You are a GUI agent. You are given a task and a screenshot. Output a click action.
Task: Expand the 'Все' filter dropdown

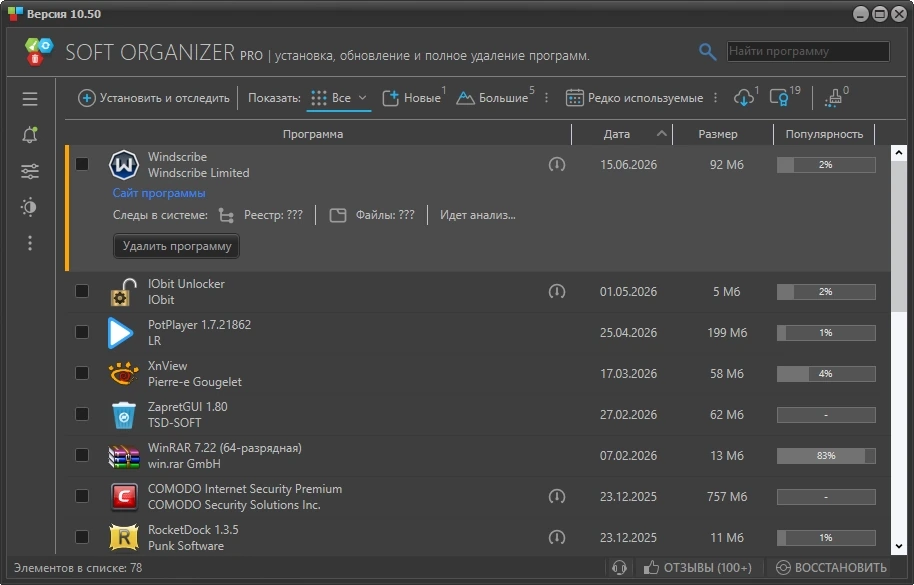pos(363,98)
